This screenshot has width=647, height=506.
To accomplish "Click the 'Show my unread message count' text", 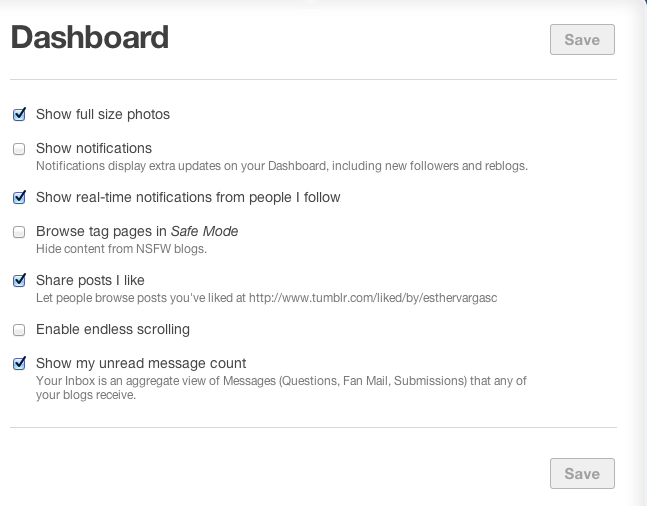I will [141, 364].
